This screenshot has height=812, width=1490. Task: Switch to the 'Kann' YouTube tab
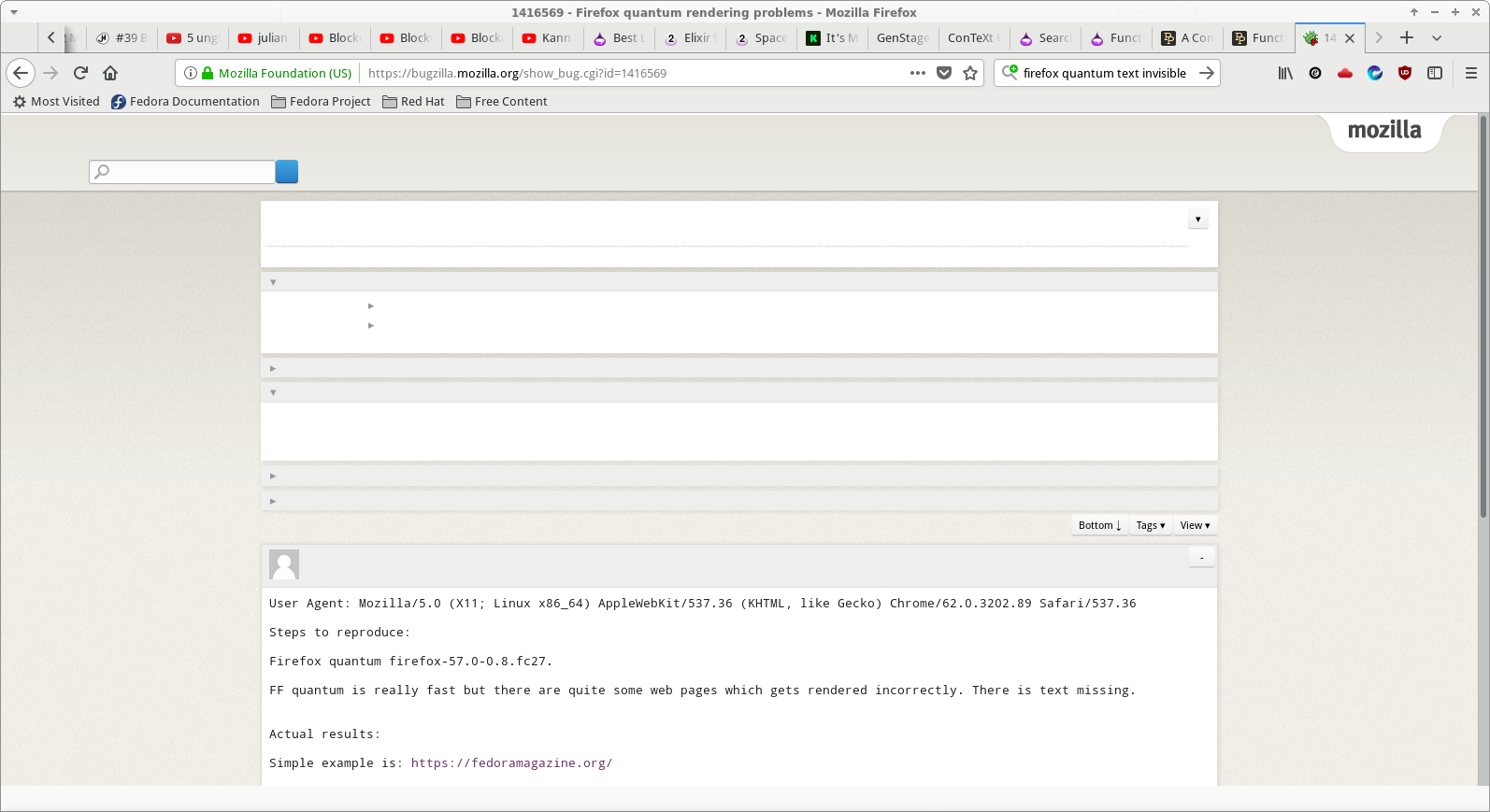point(548,38)
